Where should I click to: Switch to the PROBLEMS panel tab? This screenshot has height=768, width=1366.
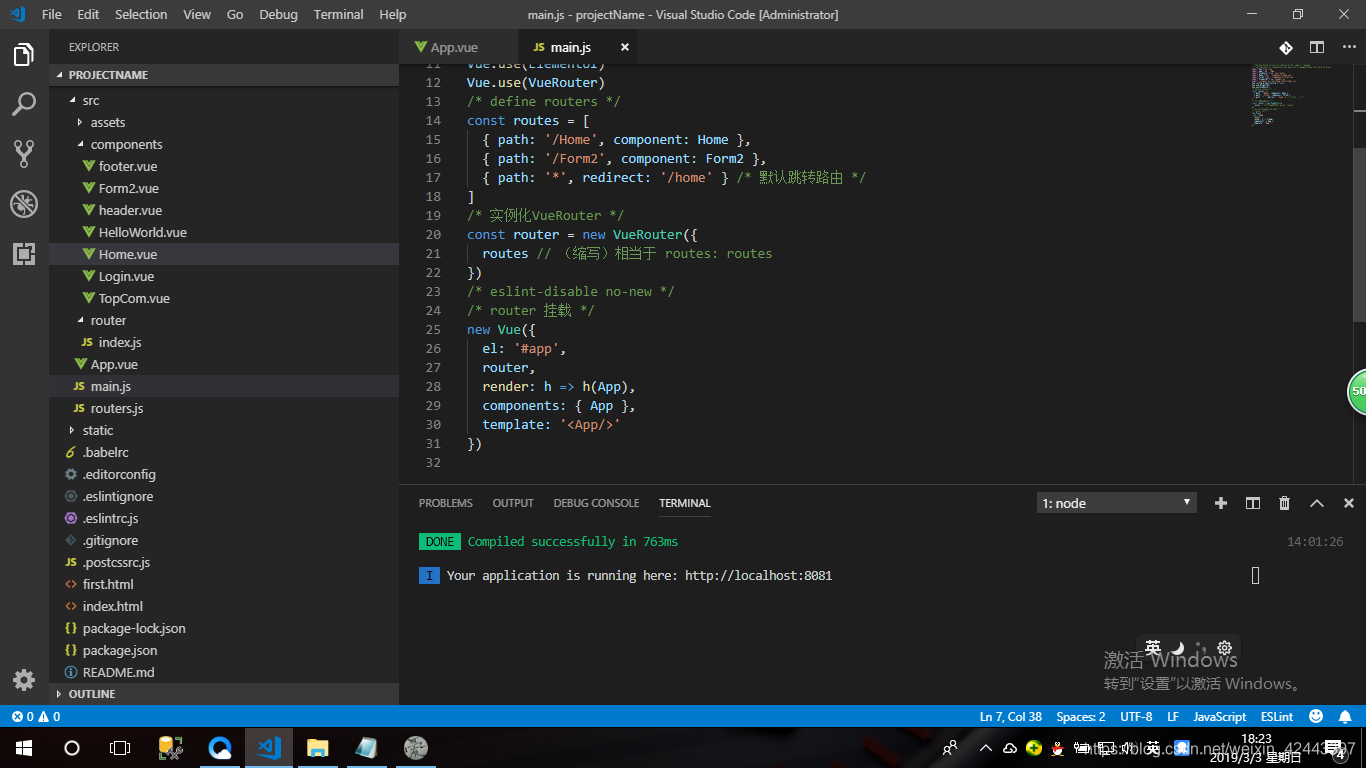point(446,503)
